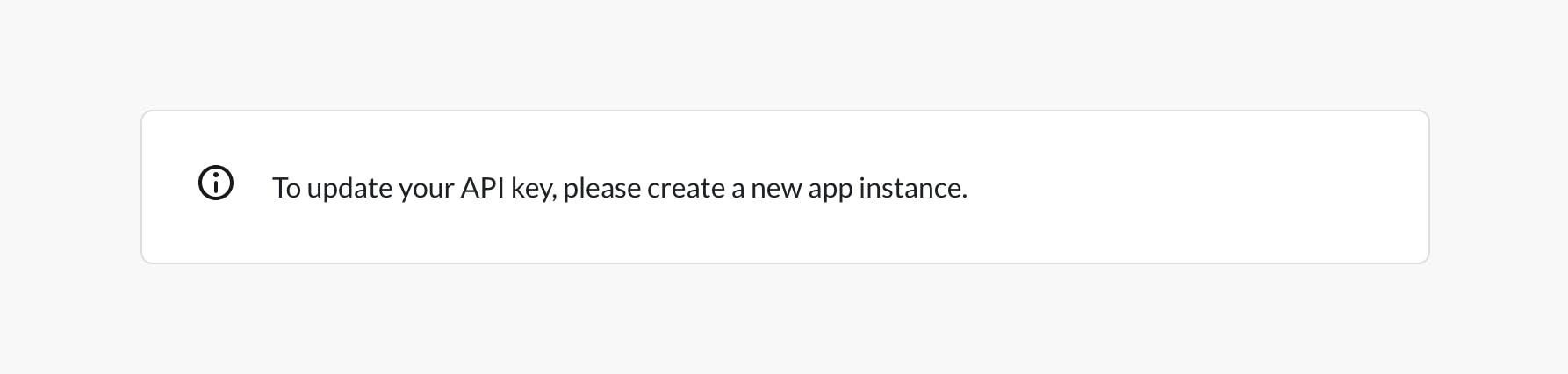Click the letter "i" inside the info circle
1568x374 pixels.
pos(216,183)
